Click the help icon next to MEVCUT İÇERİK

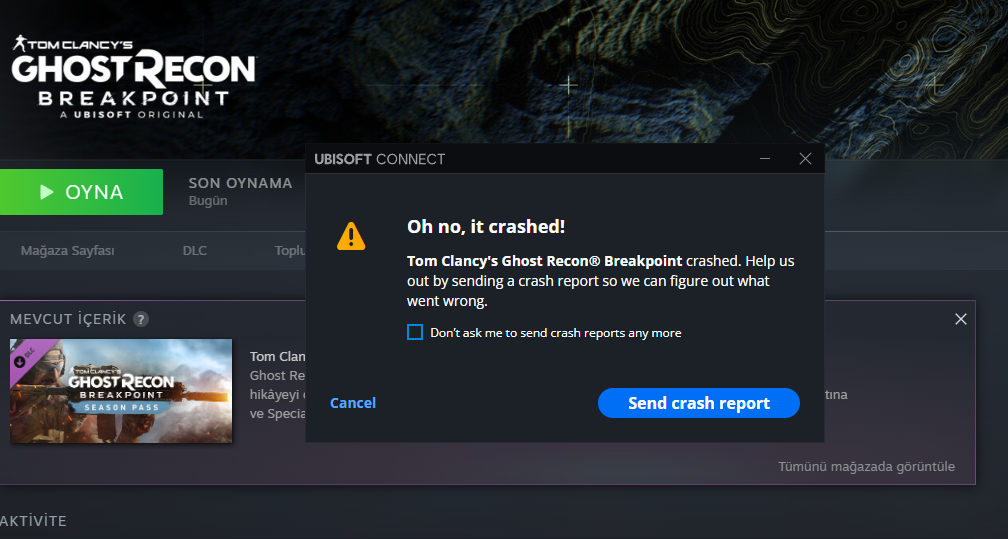pos(141,319)
